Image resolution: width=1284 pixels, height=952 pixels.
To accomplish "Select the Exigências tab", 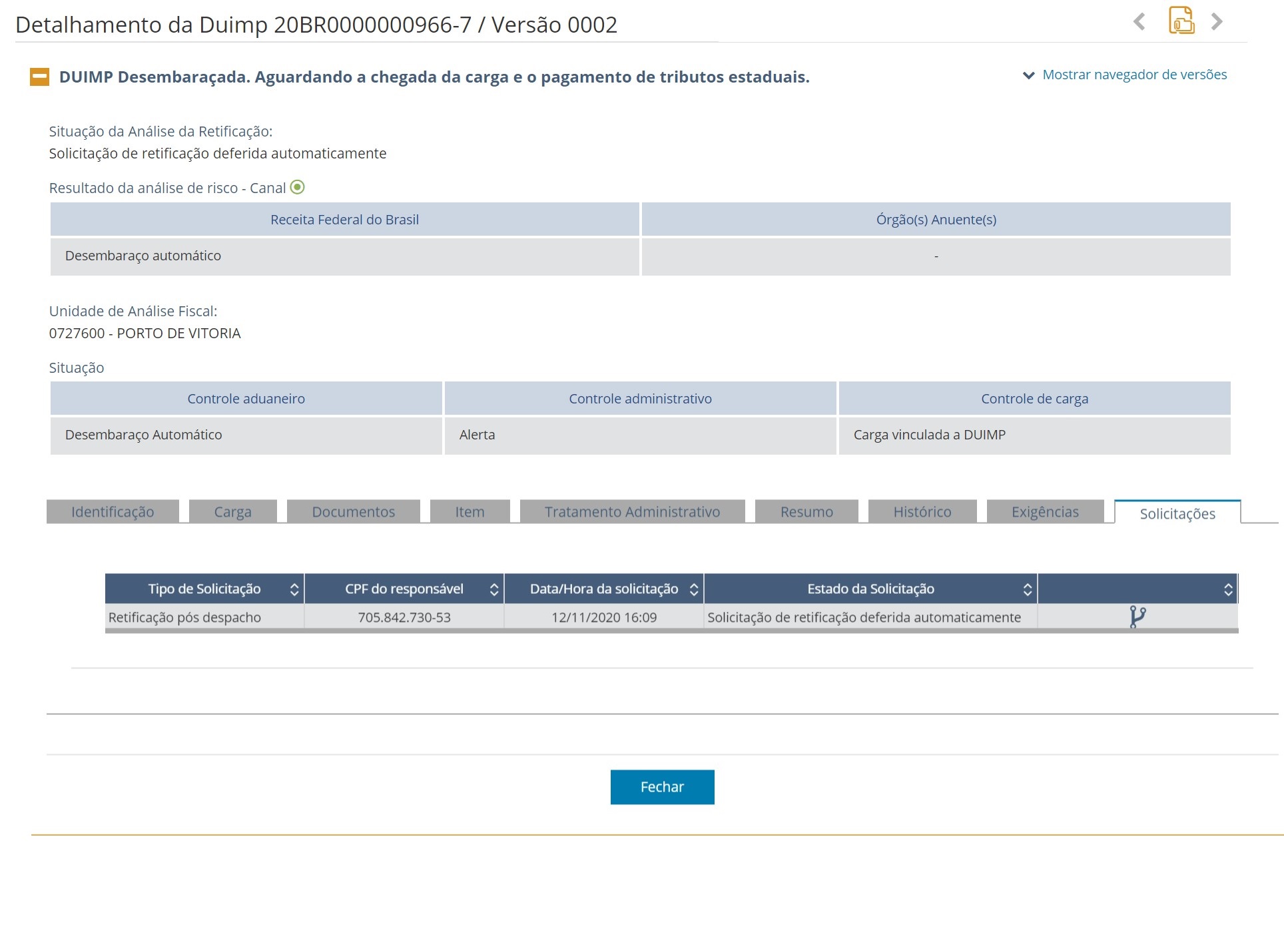I will [x=1044, y=511].
